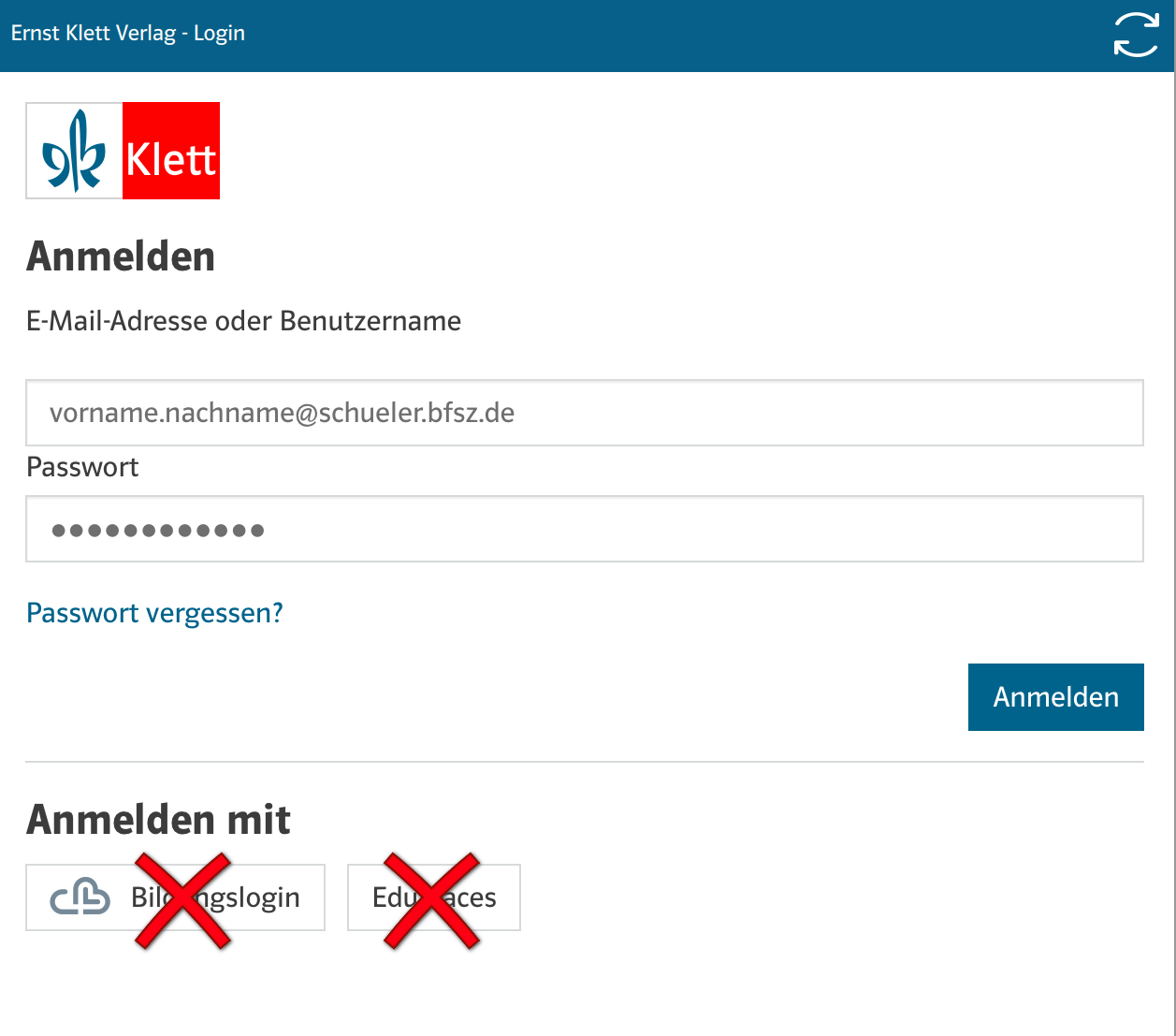Click the blue Klett lily logo
Viewport: 1176px width, 1036px height.
click(x=75, y=151)
